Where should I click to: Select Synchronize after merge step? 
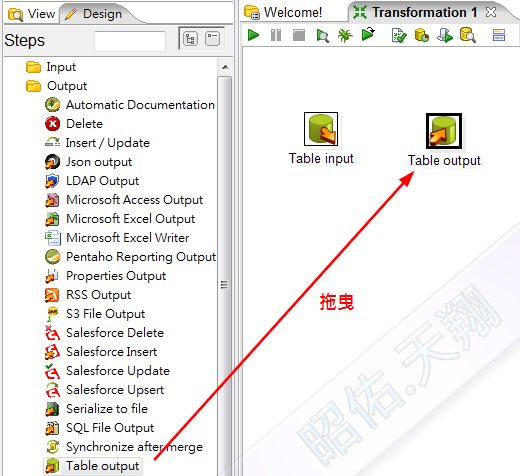(124, 447)
